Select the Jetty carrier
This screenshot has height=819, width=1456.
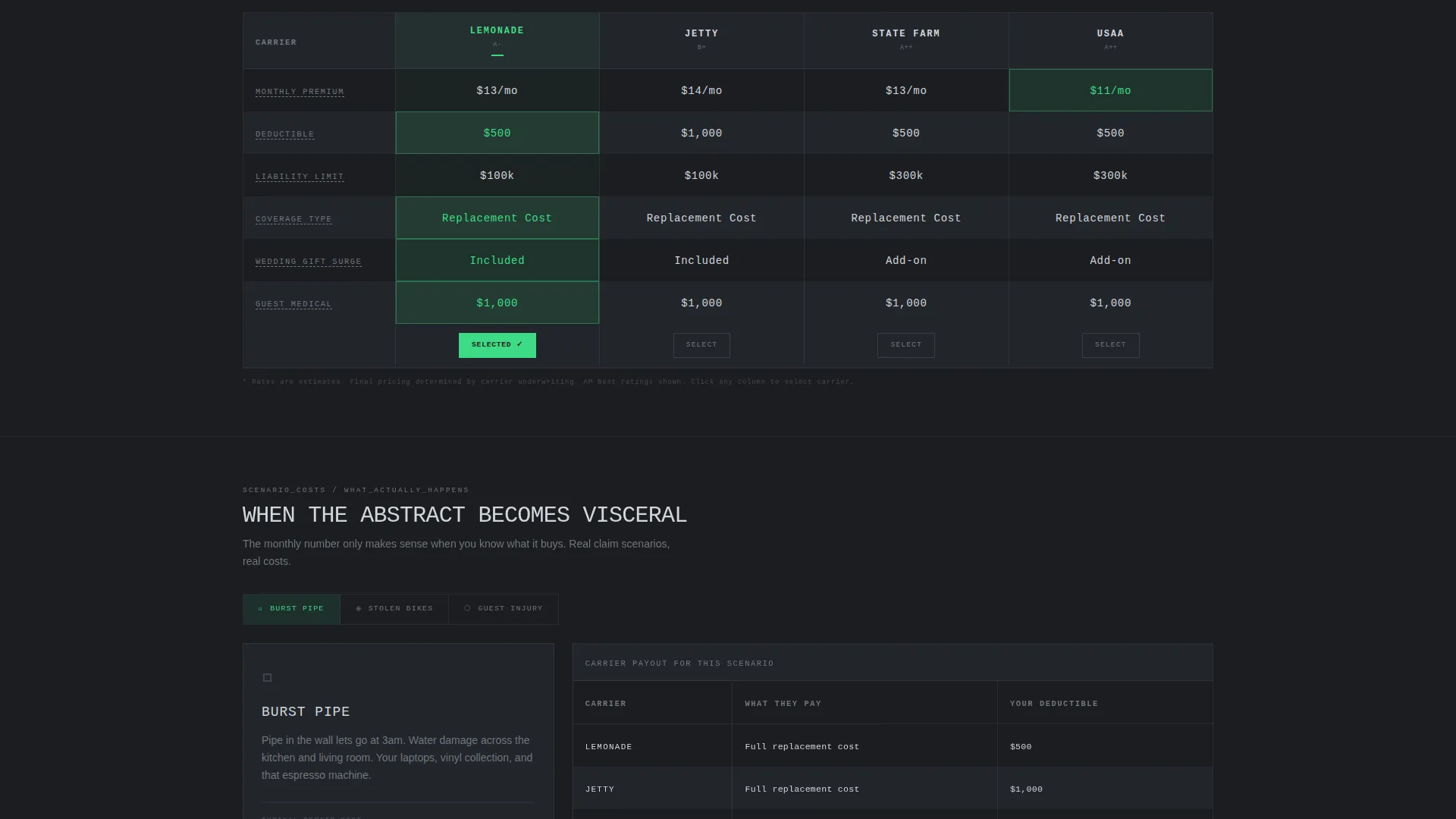pos(701,345)
